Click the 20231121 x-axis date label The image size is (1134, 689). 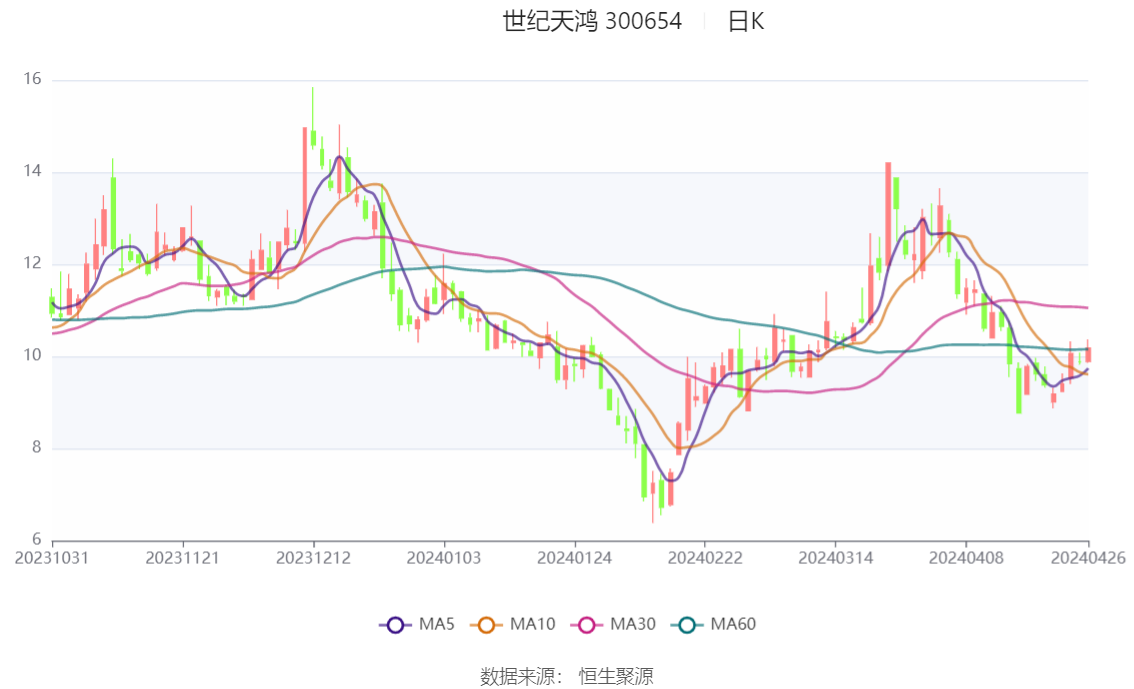click(x=182, y=558)
